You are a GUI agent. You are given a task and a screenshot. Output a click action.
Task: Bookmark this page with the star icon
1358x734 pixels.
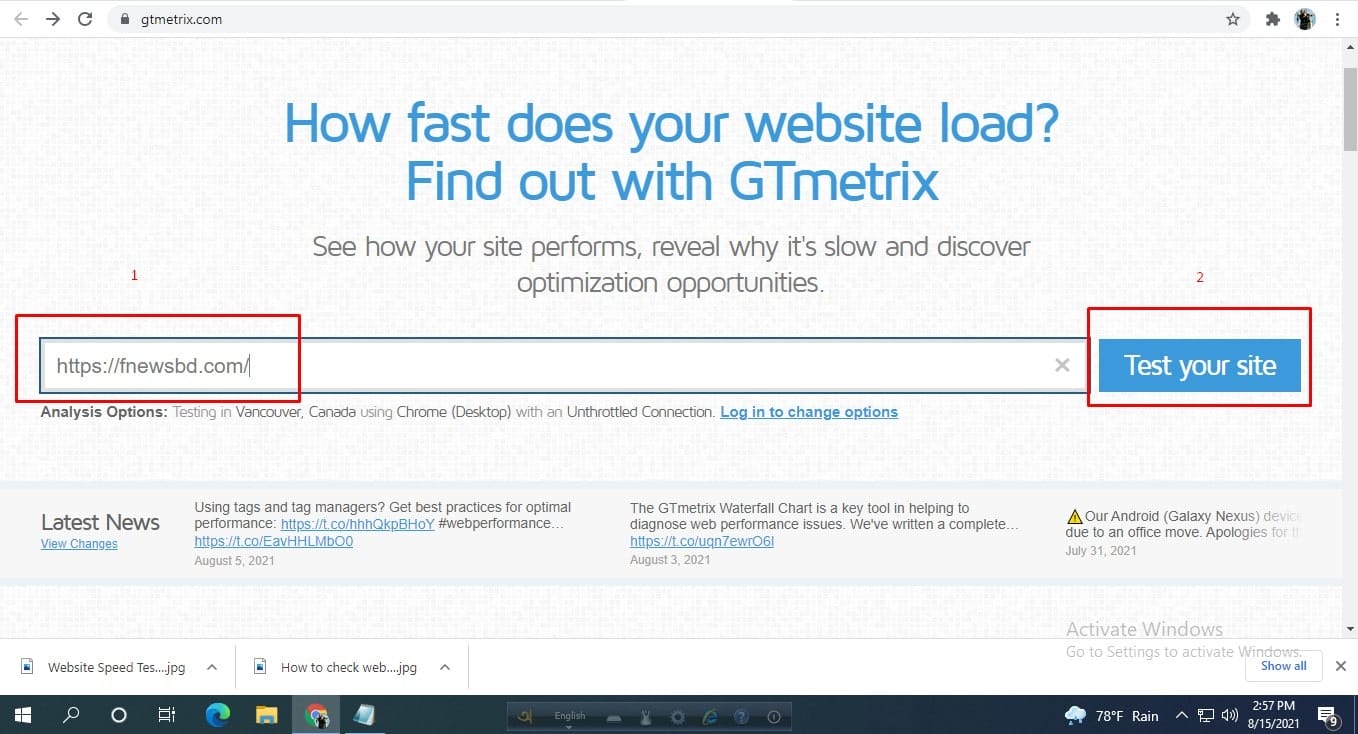click(1233, 19)
